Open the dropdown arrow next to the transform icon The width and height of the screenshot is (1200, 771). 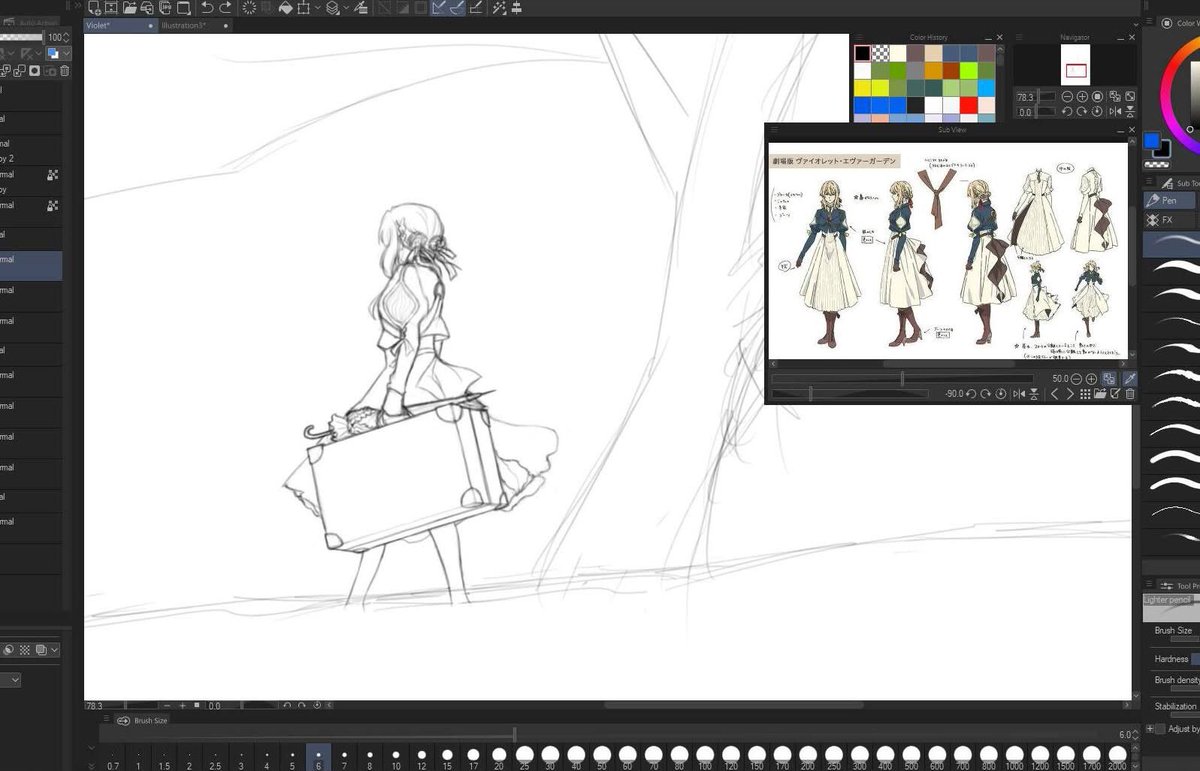[x=318, y=8]
